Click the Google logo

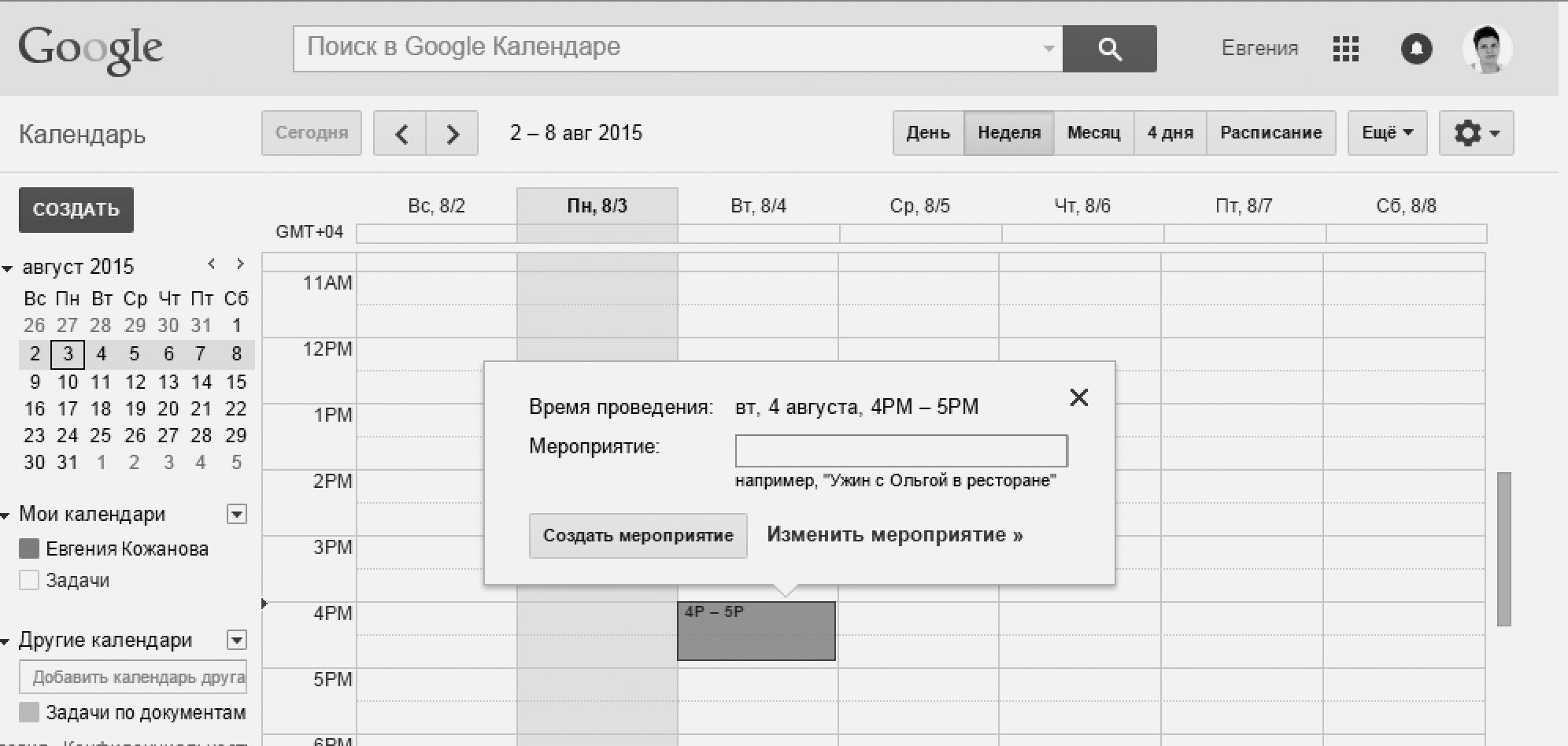91,50
